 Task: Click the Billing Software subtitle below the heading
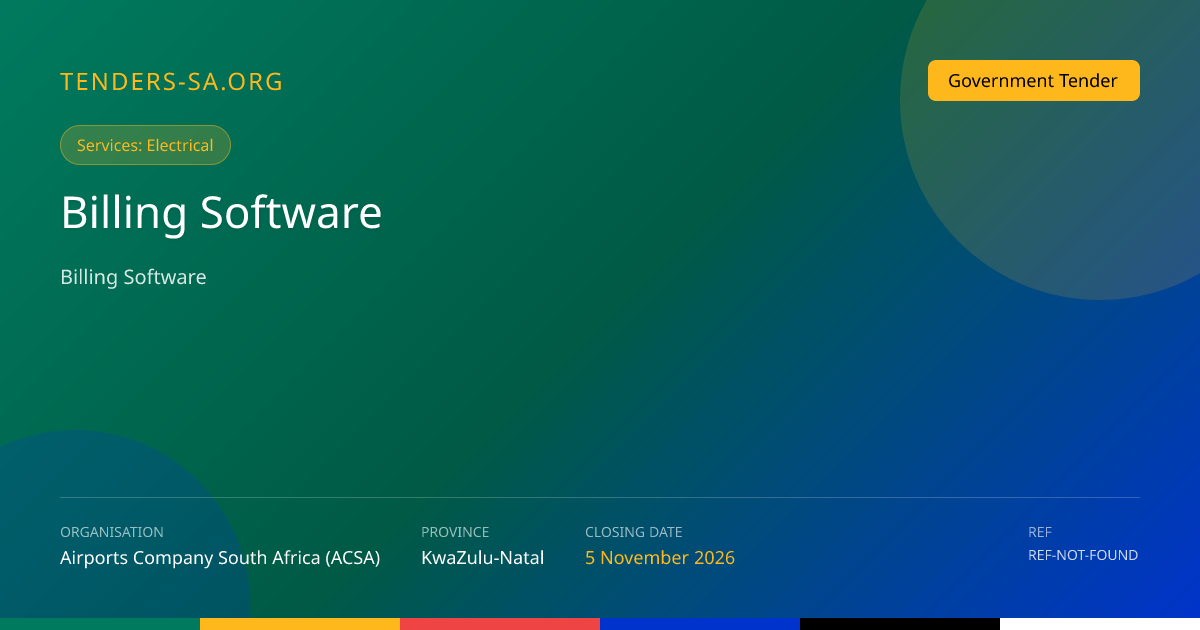click(x=133, y=277)
